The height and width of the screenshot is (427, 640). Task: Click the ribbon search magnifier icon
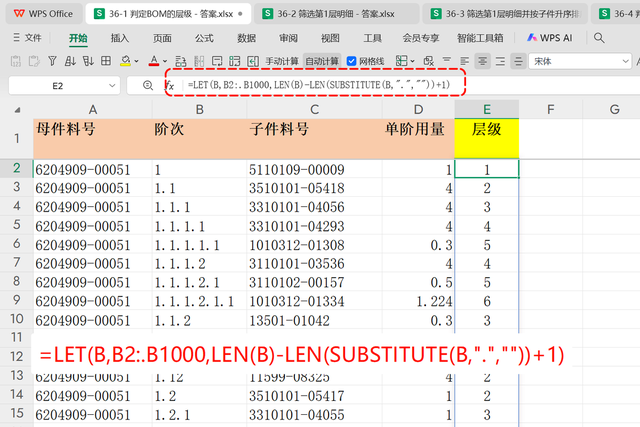(599, 38)
